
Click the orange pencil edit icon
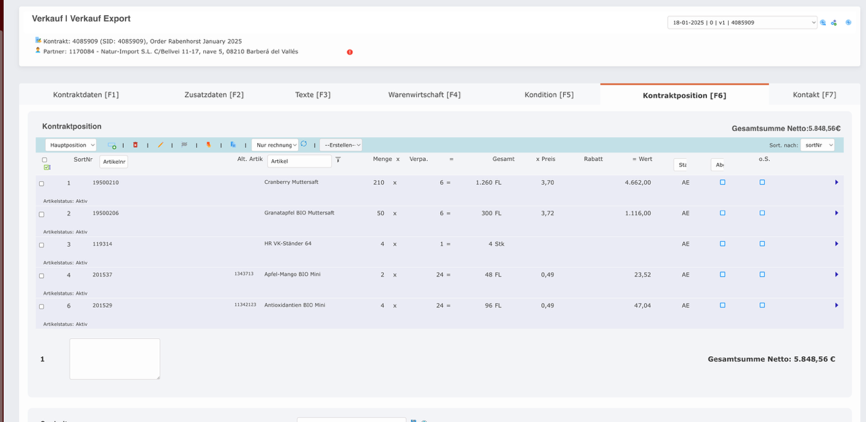pos(160,145)
